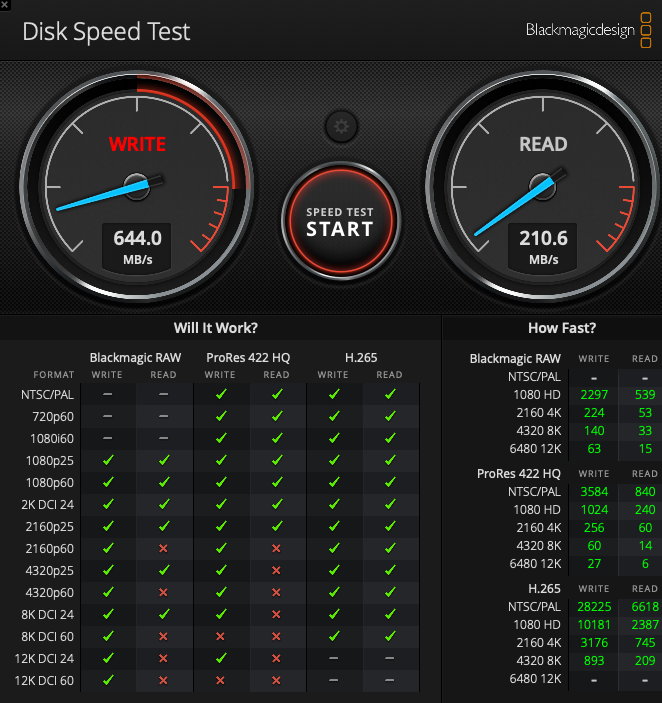This screenshot has height=703, width=662.
Task: Click the 12K DCI 24 format row label
Action: (44, 658)
